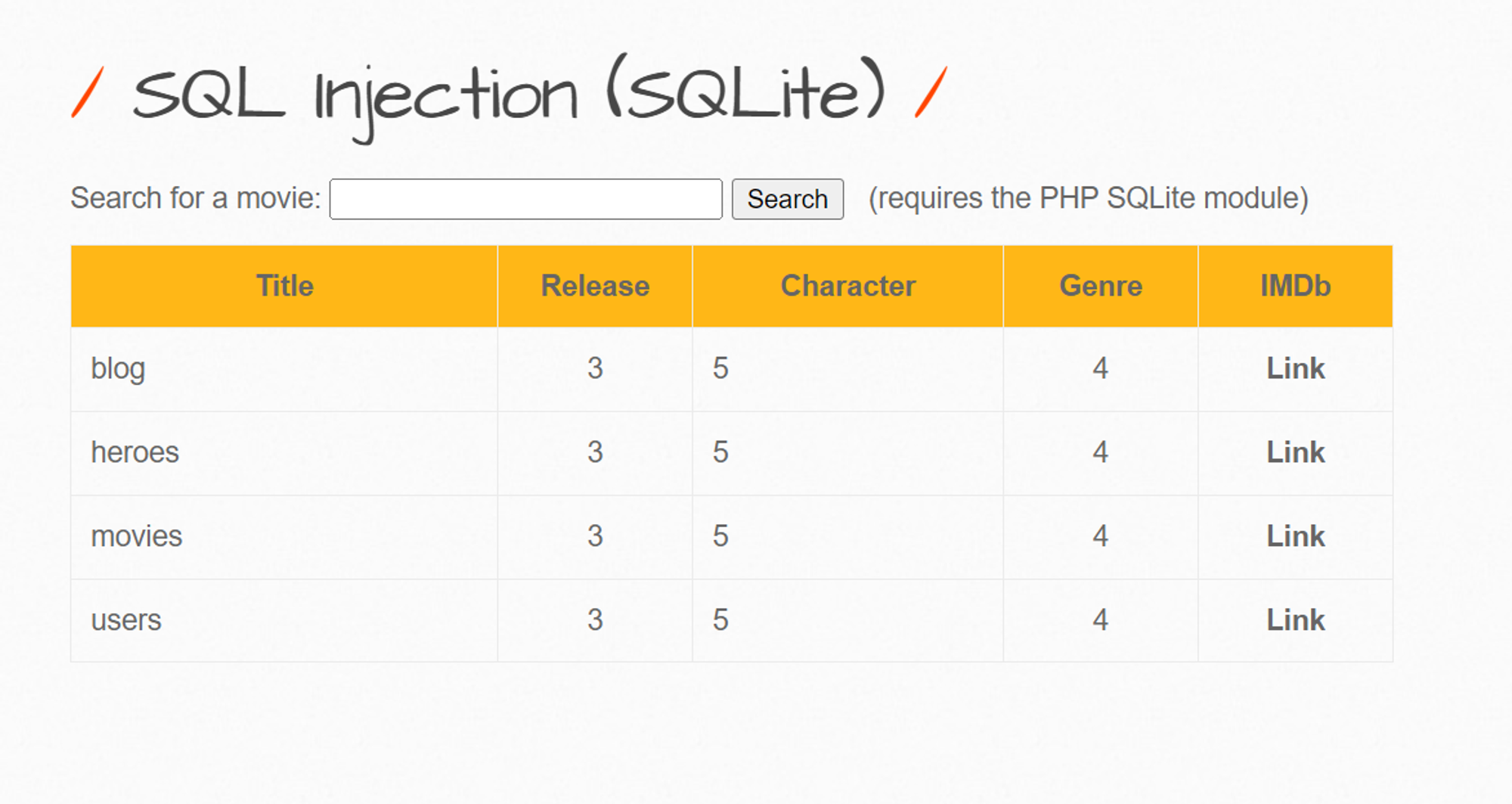Viewport: 1512px width, 804px height.
Task: Click the Release value 3 in users row
Action: [595, 620]
